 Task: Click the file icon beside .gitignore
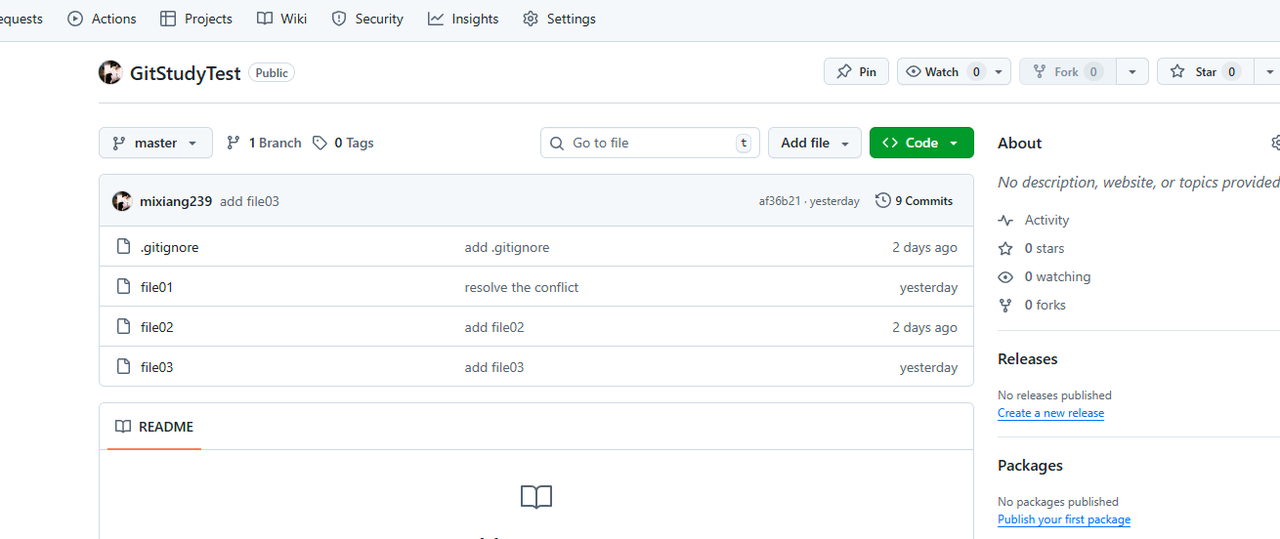click(124, 247)
